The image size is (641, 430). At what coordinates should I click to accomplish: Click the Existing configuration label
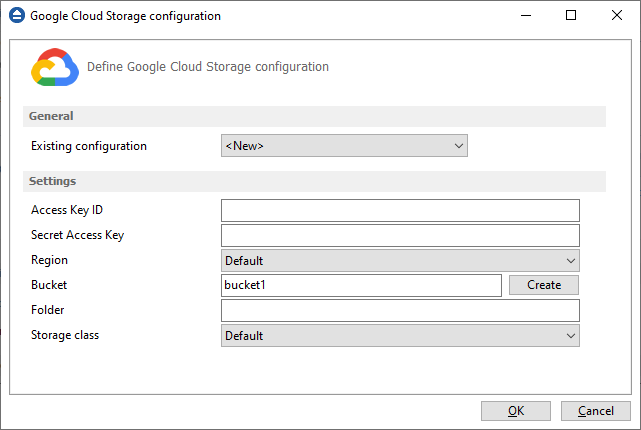point(89,146)
